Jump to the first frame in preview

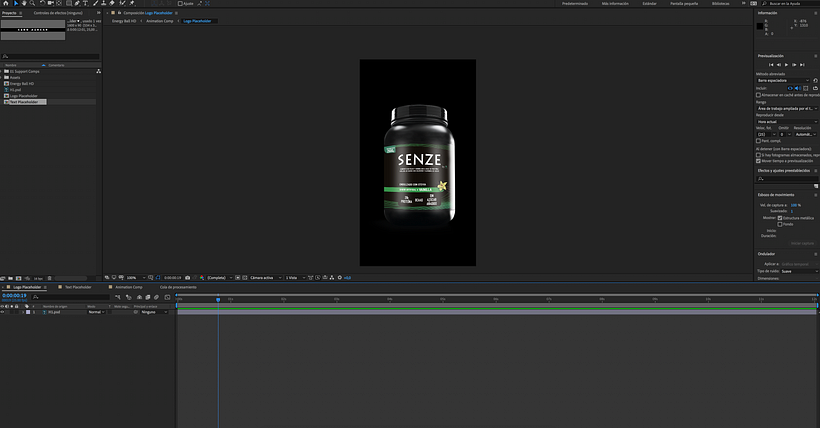[771, 65]
